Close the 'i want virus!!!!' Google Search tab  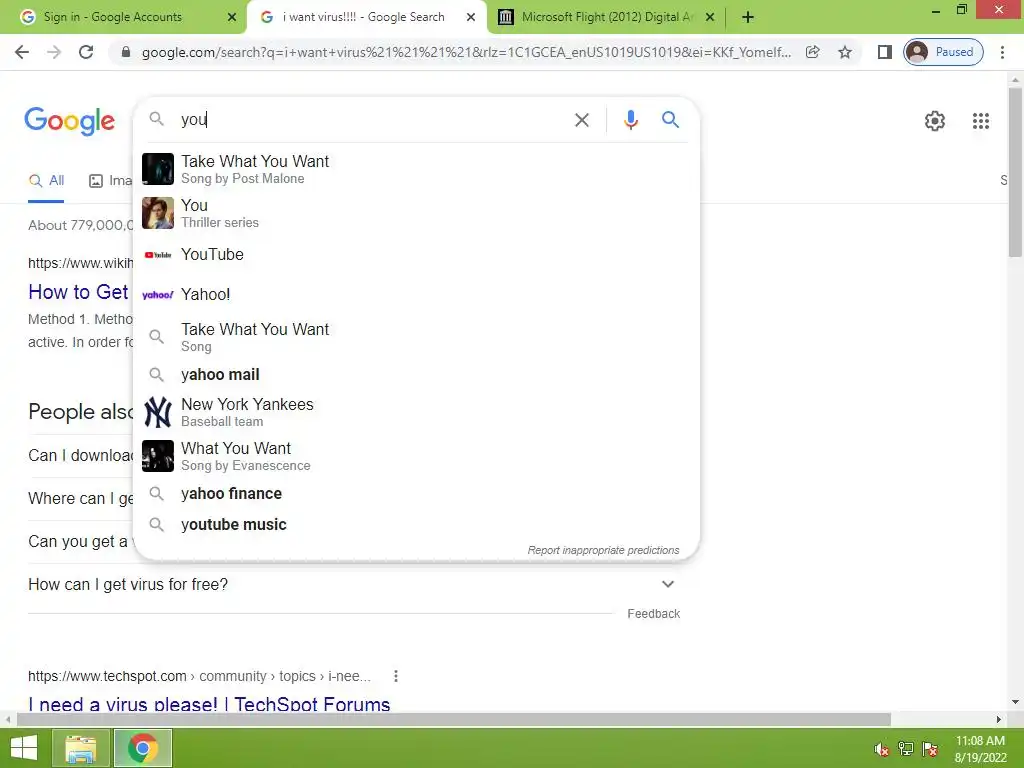(x=470, y=18)
